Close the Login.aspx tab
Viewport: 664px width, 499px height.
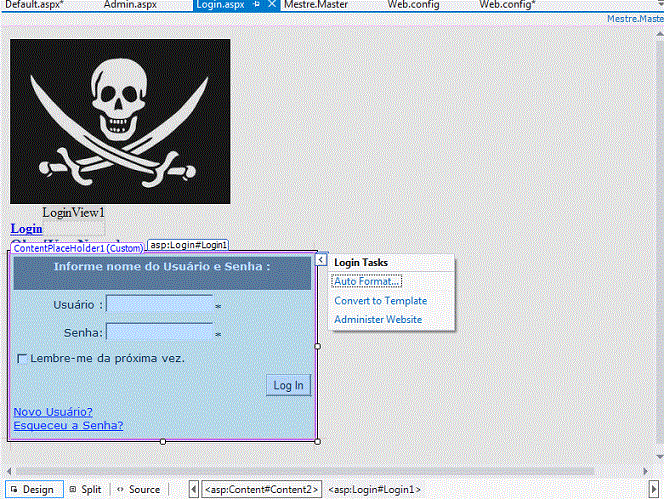tap(272, 4)
